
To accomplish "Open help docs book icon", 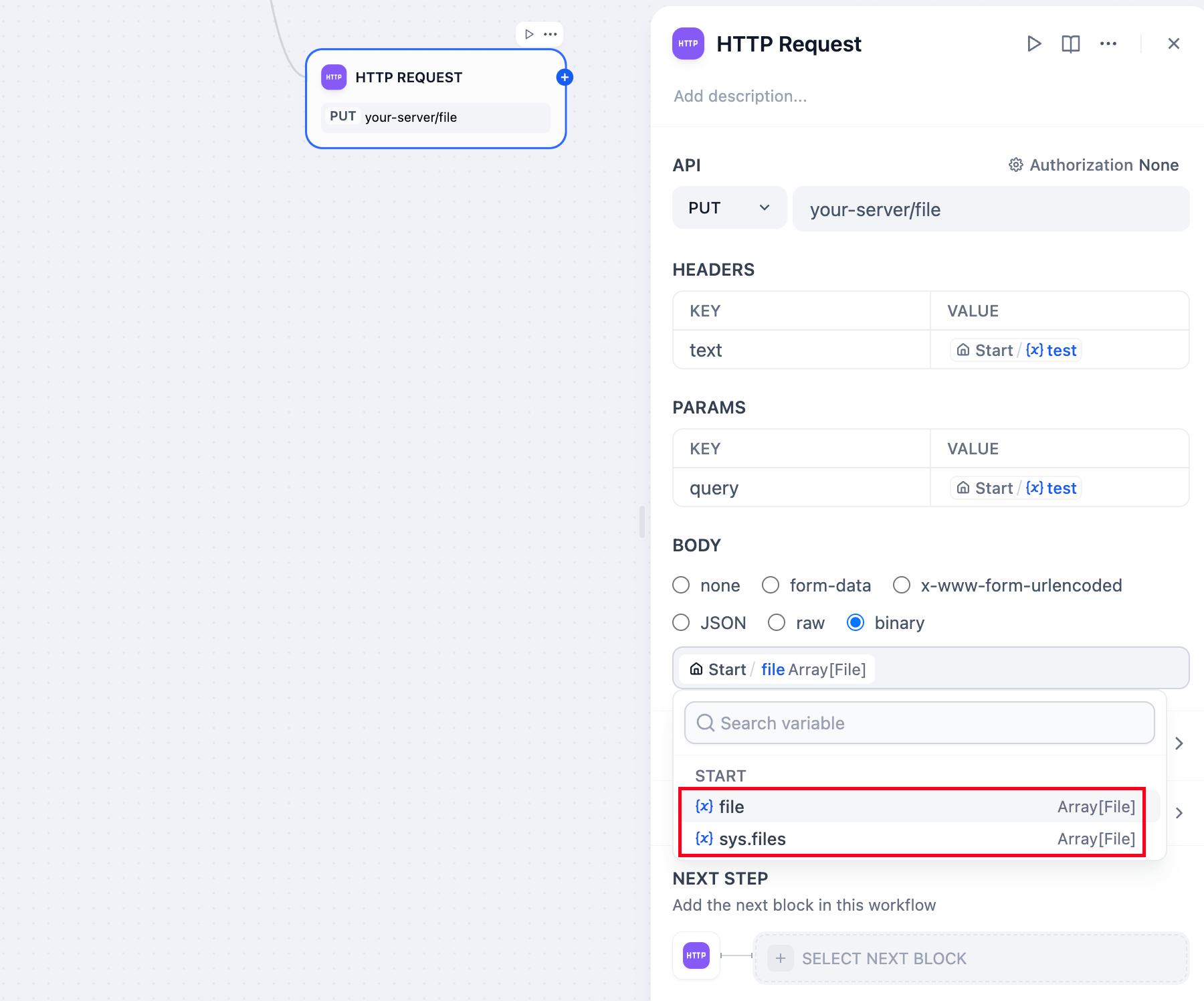I will pyautogui.click(x=1070, y=44).
